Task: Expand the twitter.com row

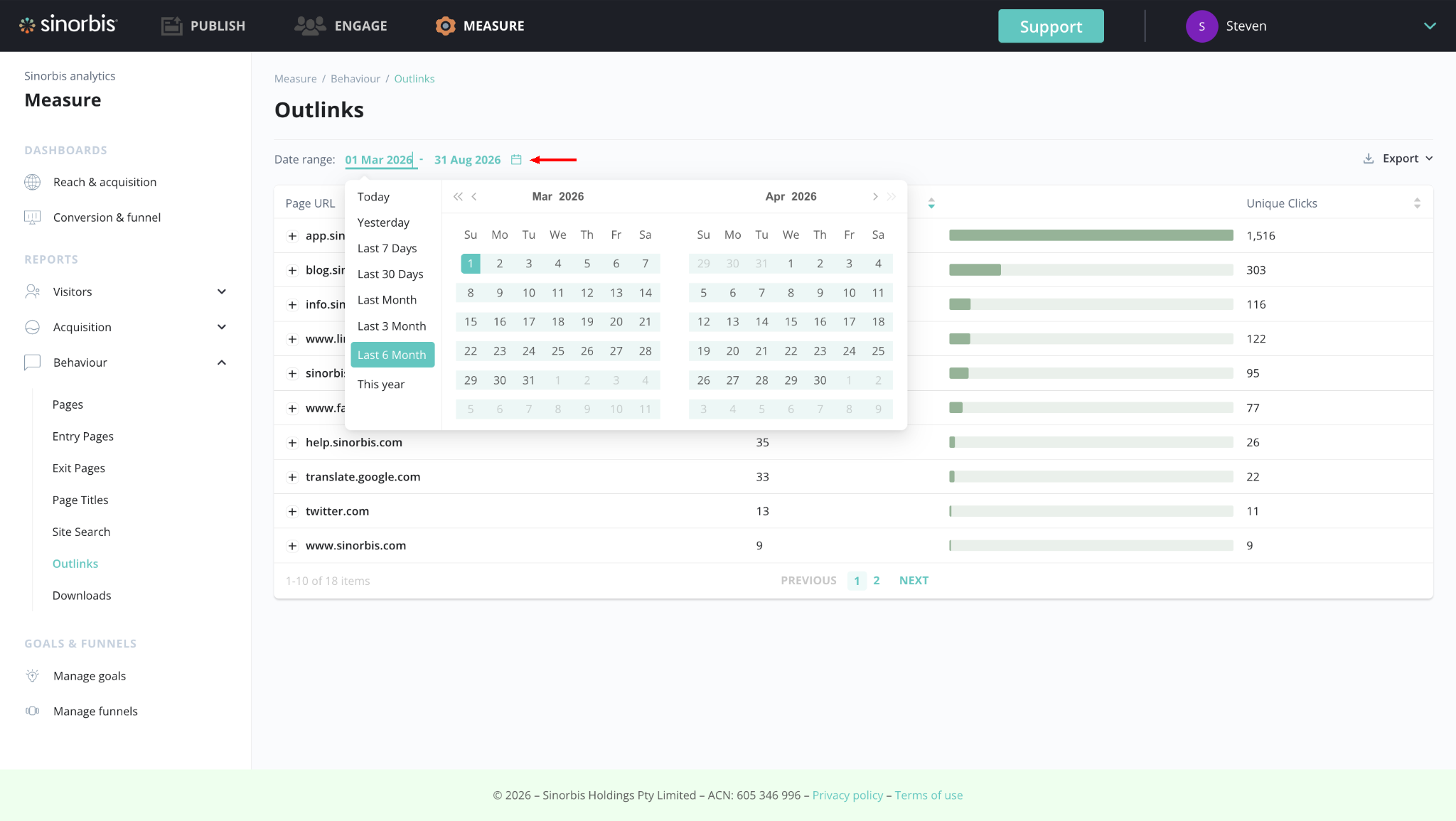Action: click(292, 512)
